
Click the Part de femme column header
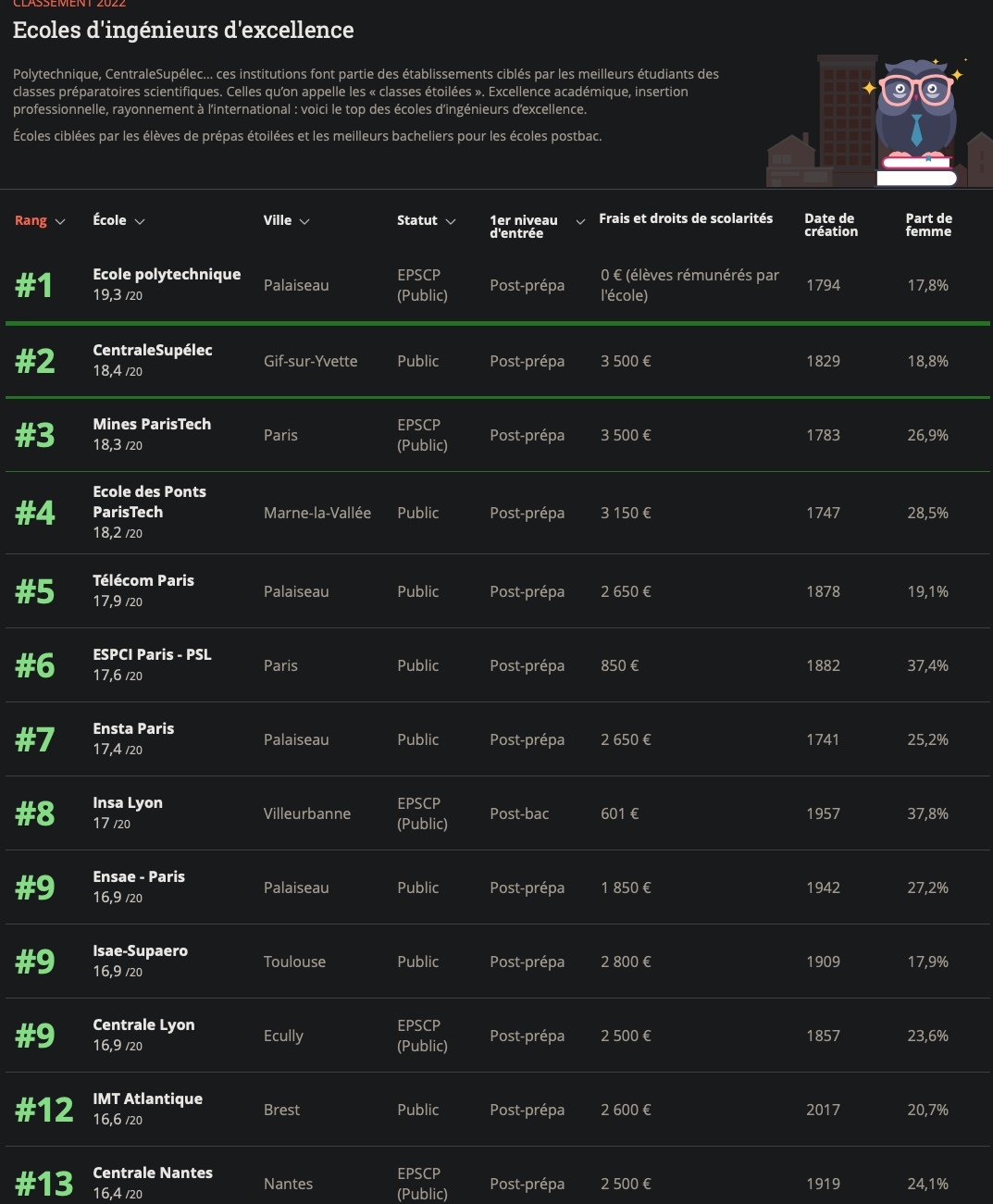[x=928, y=225]
